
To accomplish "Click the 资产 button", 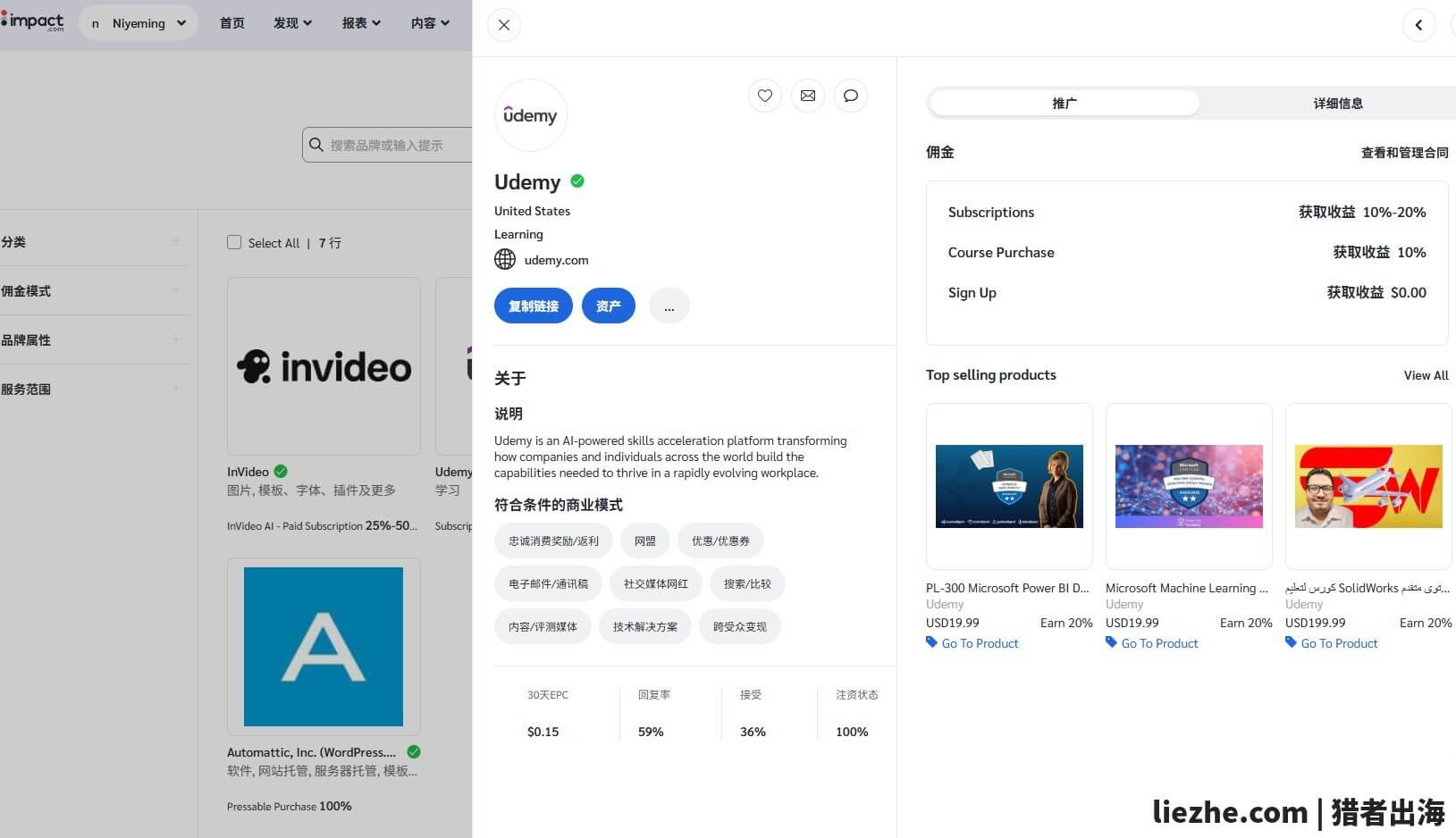I will (x=609, y=306).
